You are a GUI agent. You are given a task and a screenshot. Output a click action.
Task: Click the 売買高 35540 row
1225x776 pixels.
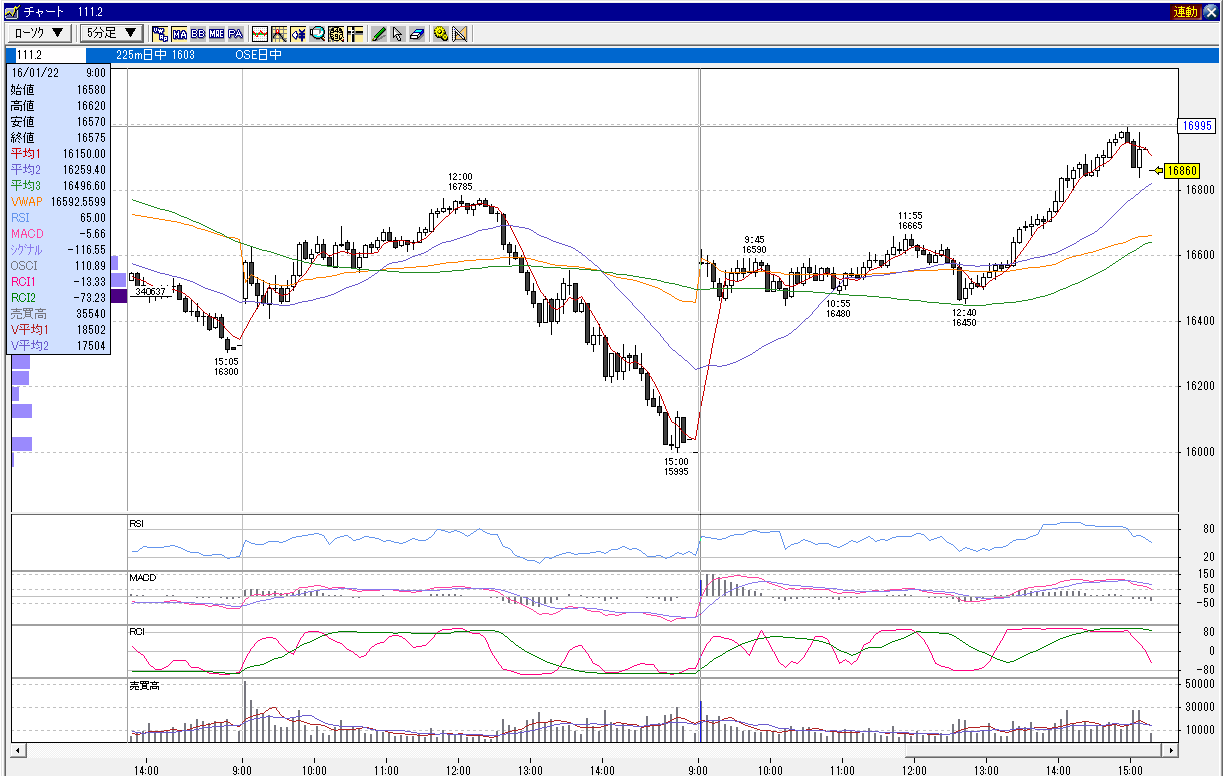58,314
